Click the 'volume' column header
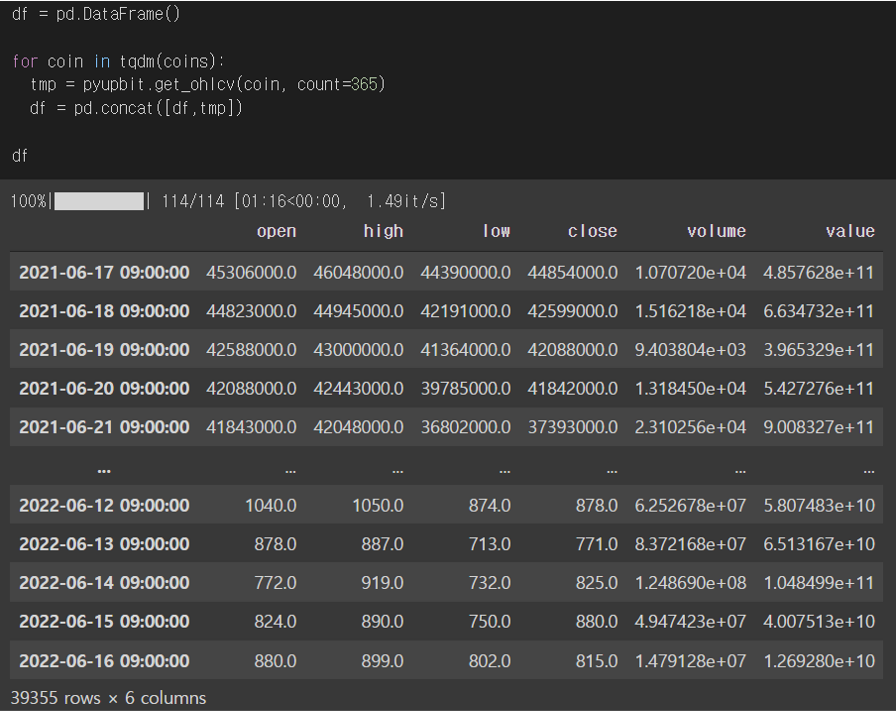The width and height of the screenshot is (896, 711). tap(717, 231)
